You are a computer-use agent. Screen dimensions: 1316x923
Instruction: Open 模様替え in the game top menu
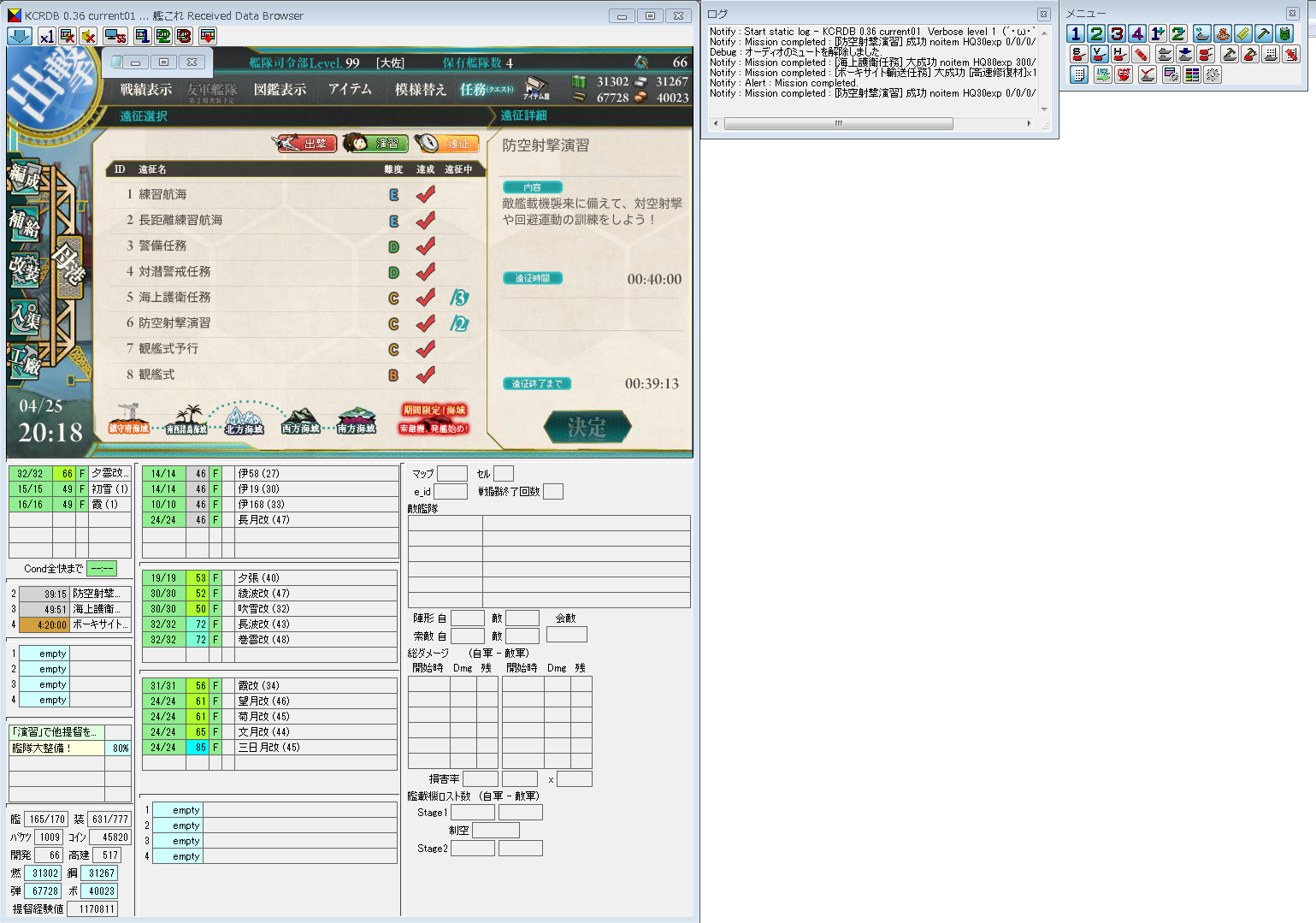(420, 90)
